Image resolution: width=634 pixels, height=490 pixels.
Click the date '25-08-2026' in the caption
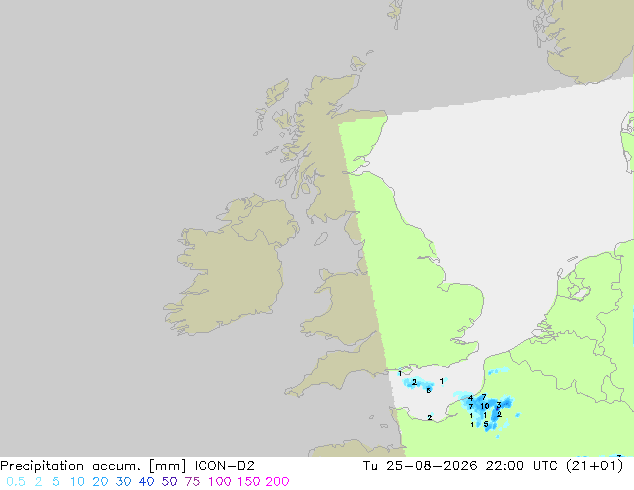(x=431, y=466)
